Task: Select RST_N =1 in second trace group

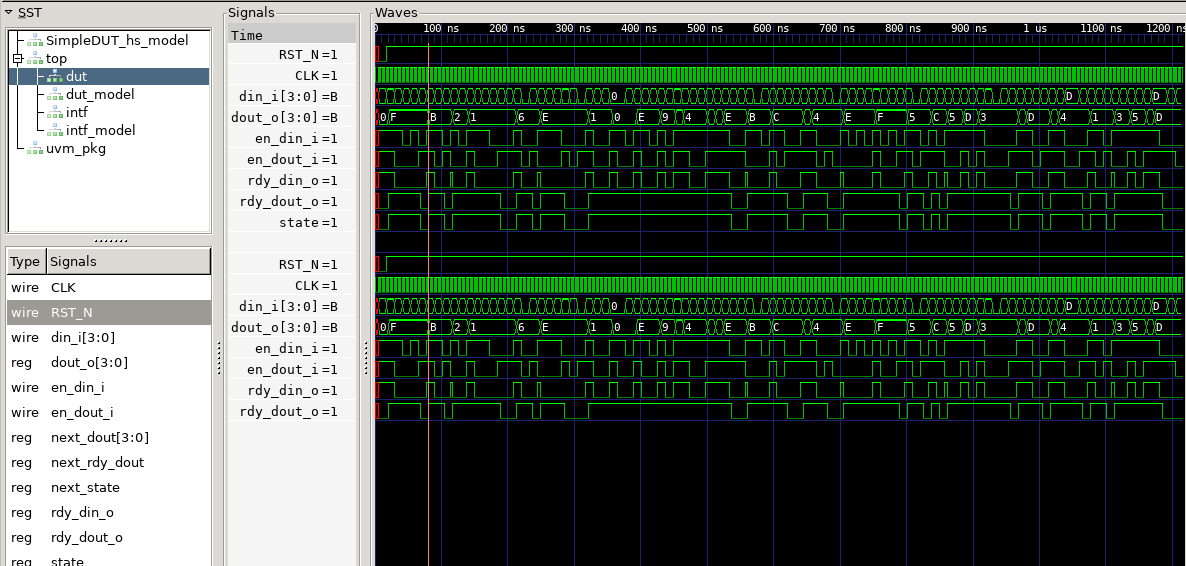Action: [x=292, y=264]
